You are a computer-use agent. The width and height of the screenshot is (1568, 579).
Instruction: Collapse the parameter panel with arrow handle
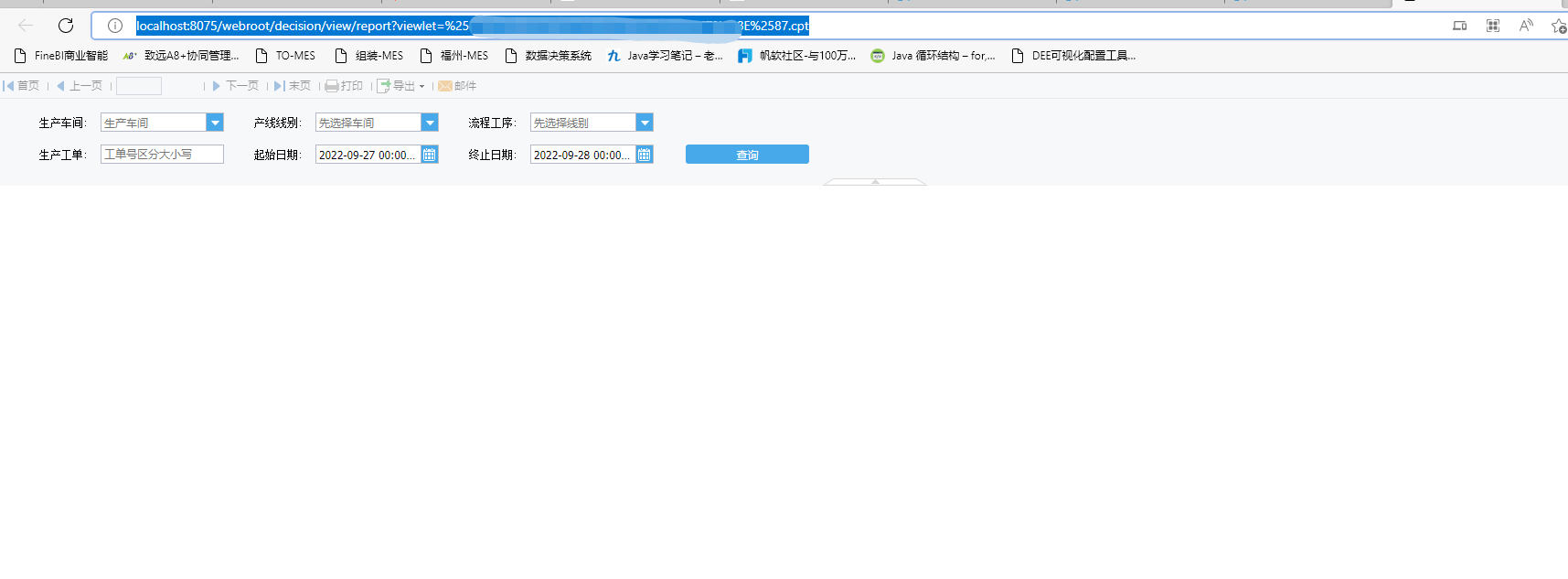point(875,182)
